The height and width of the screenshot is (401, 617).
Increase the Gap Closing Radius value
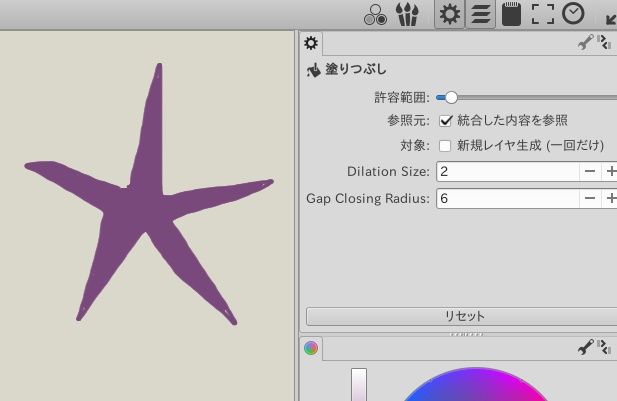[x=610, y=198]
